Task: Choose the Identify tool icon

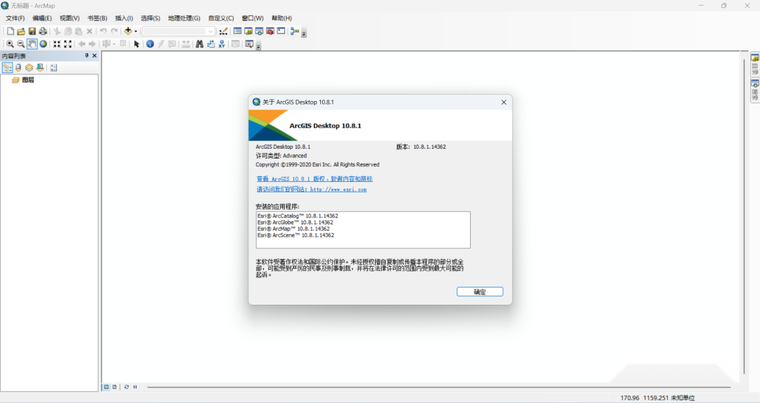Action: coord(150,44)
